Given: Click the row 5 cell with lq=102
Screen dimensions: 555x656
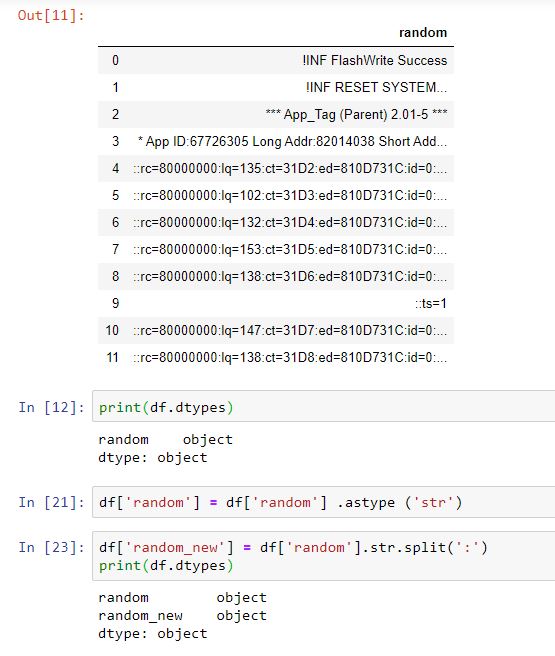Looking at the screenshot, I should tap(290, 195).
